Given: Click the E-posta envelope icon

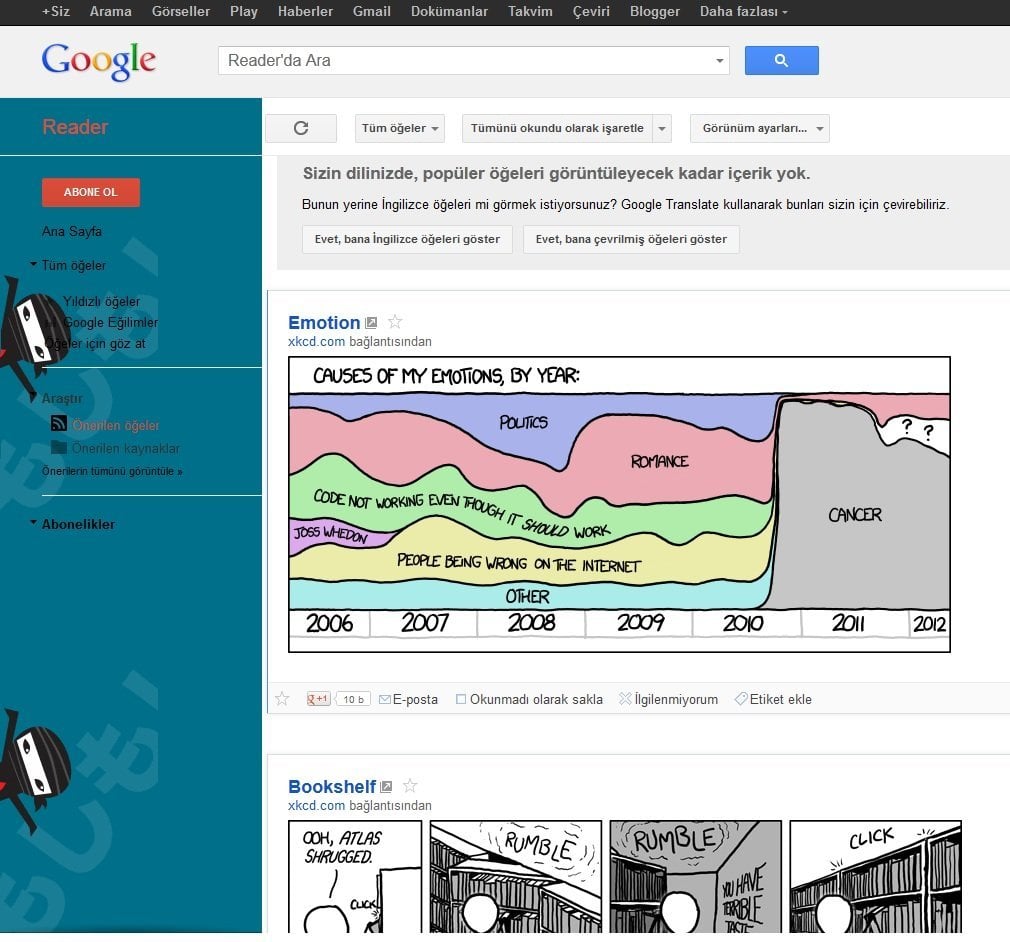Looking at the screenshot, I should click(x=385, y=699).
